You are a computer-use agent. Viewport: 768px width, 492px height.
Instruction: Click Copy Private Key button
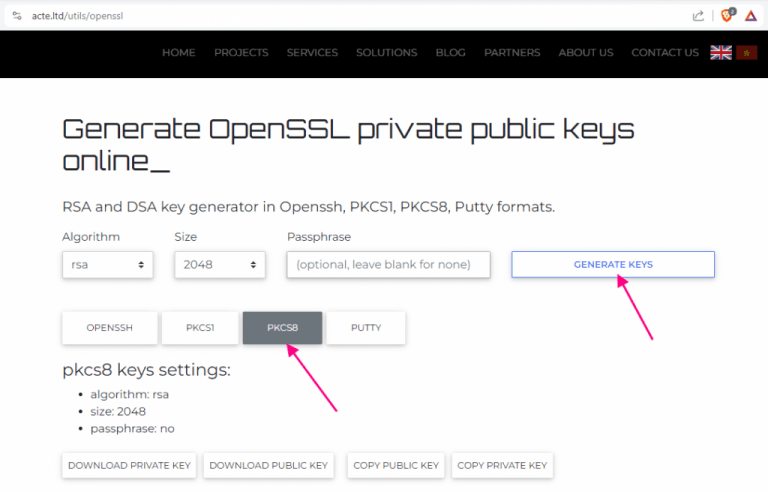click(502, 466)
